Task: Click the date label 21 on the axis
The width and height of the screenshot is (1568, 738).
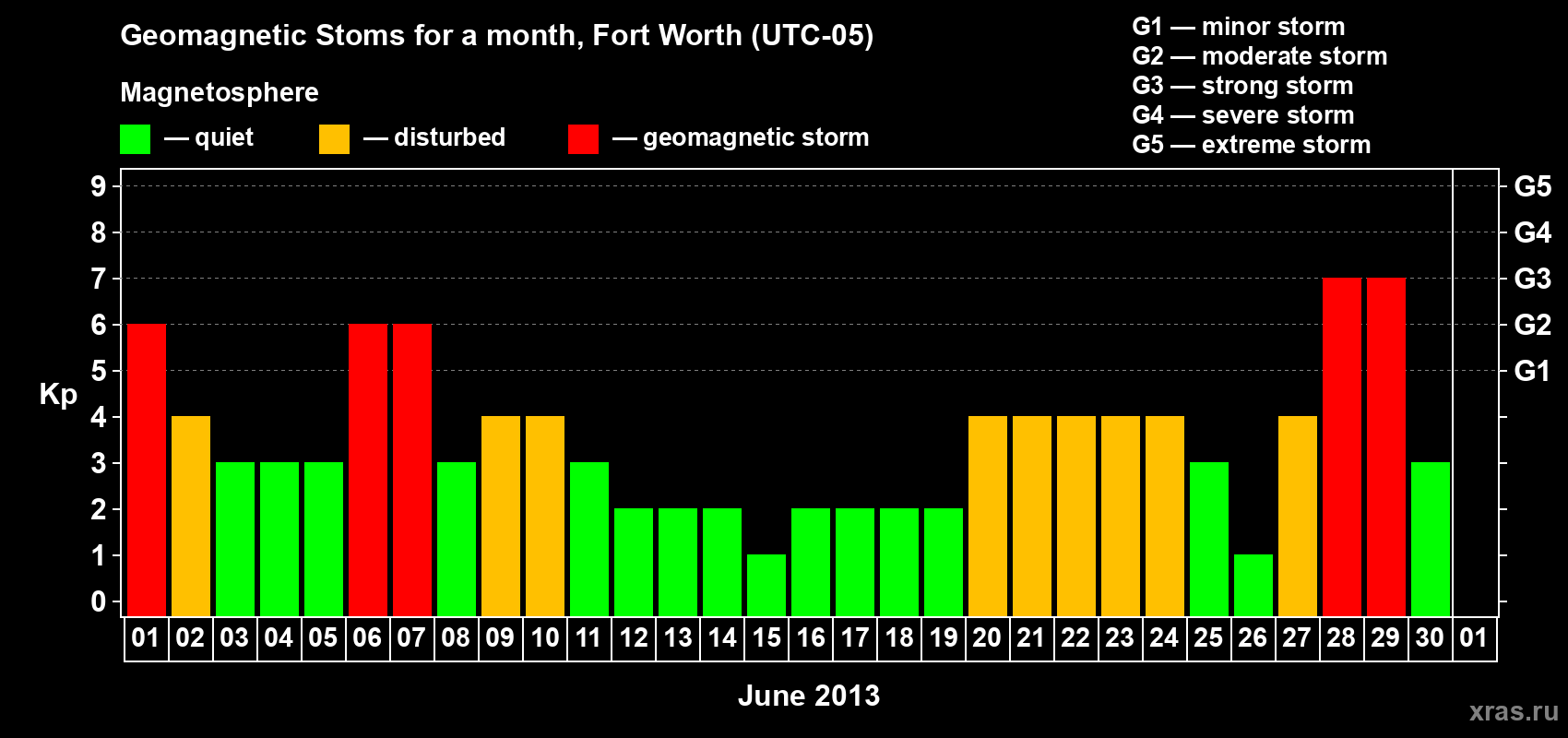Action: click(1031, 638)
